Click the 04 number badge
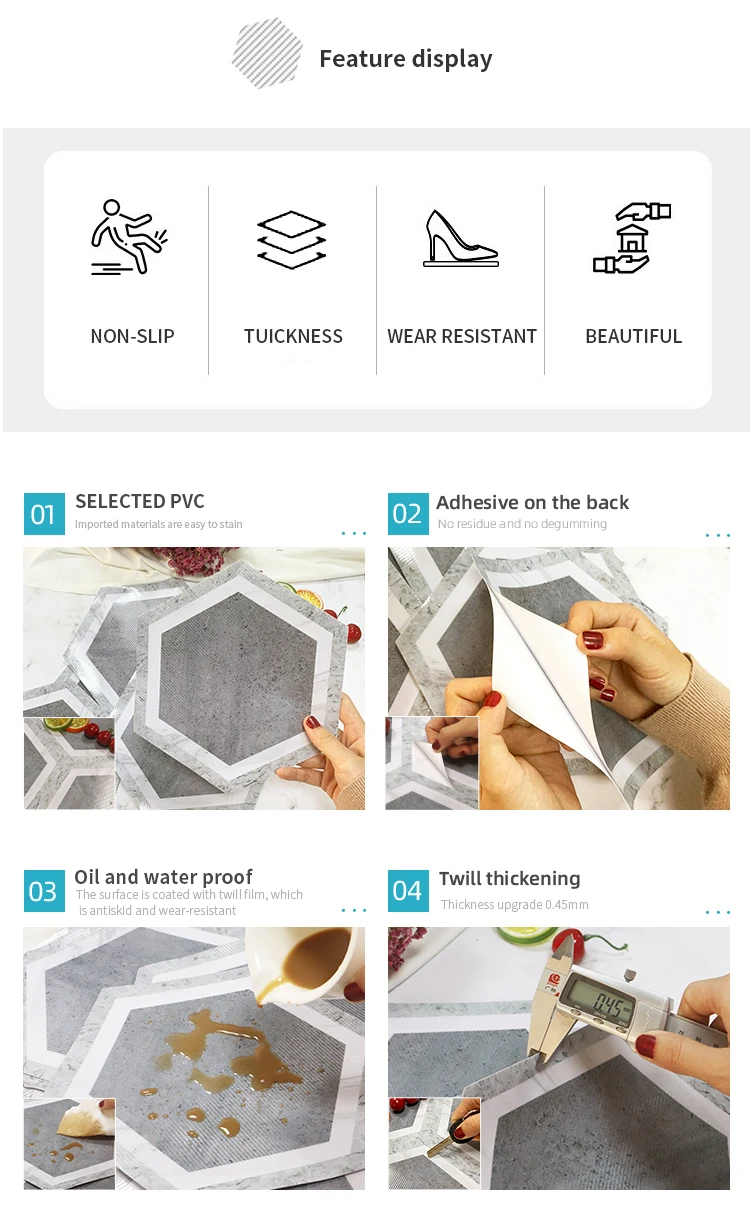The image size is (750, 1223). tap(407, 891)
